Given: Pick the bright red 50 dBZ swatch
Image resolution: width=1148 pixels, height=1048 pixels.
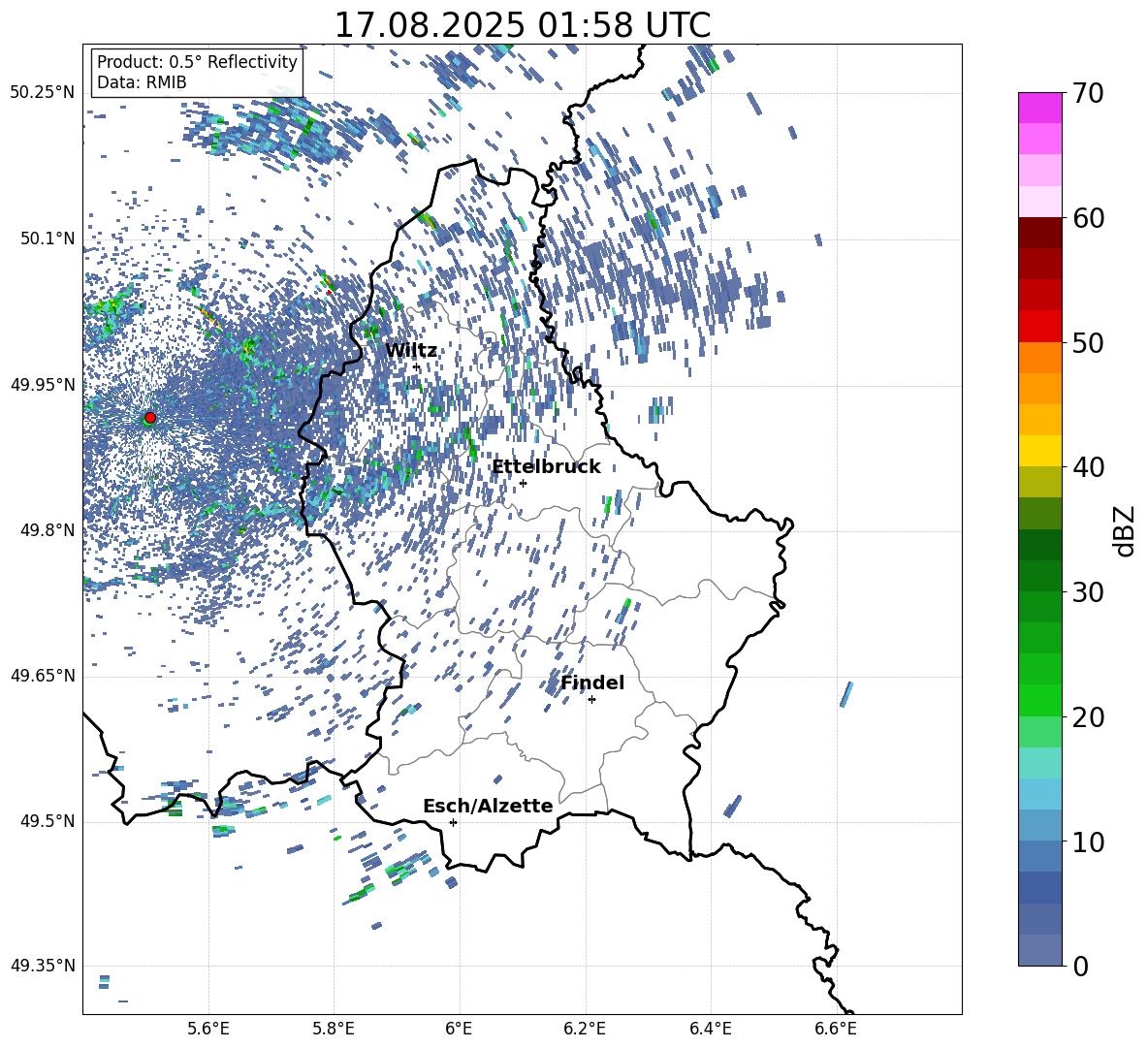Looking at the screenshot, I should pos(1039,327).
